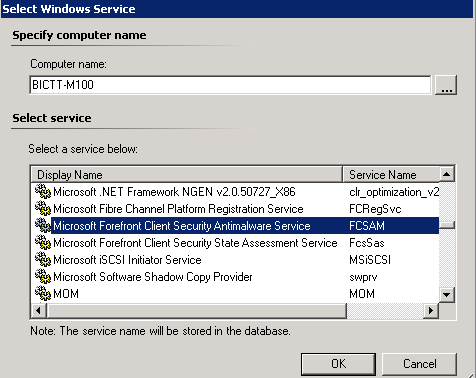The width and height of the screenshot is (476, 378).
Task: Click the vertical scrollbar thumb
Action: click(447, 225)
